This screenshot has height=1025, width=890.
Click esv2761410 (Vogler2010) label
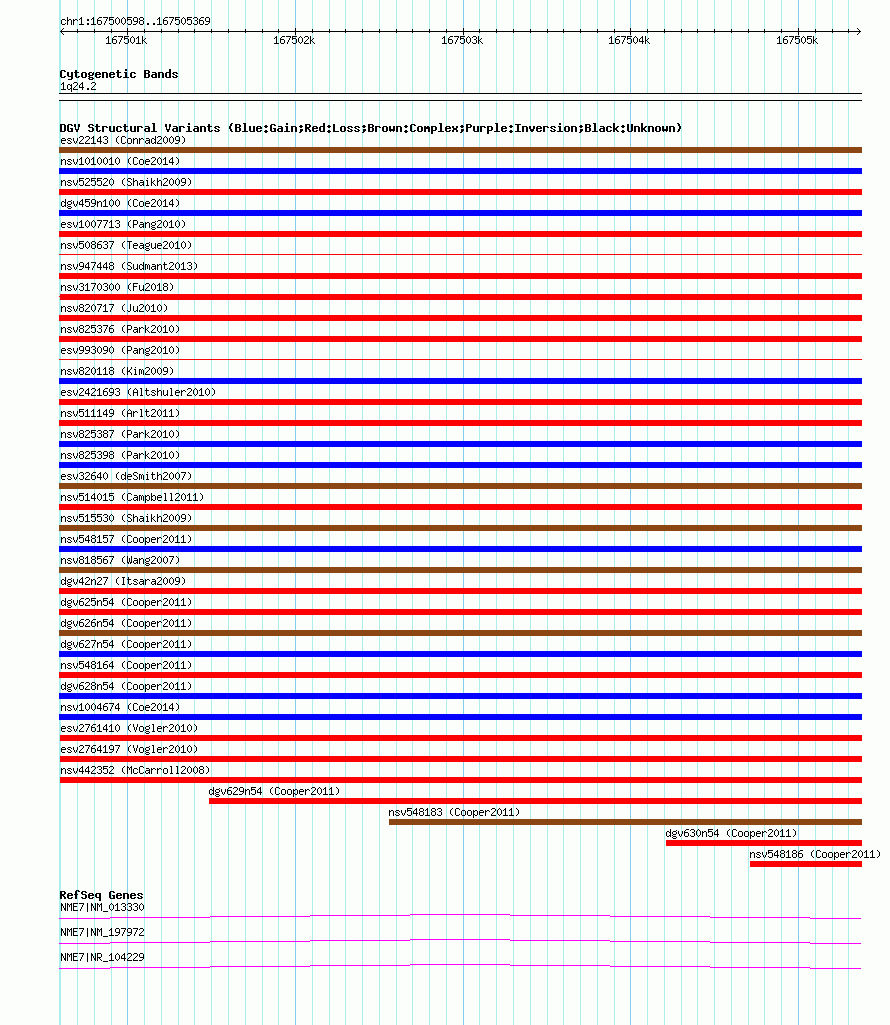[x=129, y=728]
